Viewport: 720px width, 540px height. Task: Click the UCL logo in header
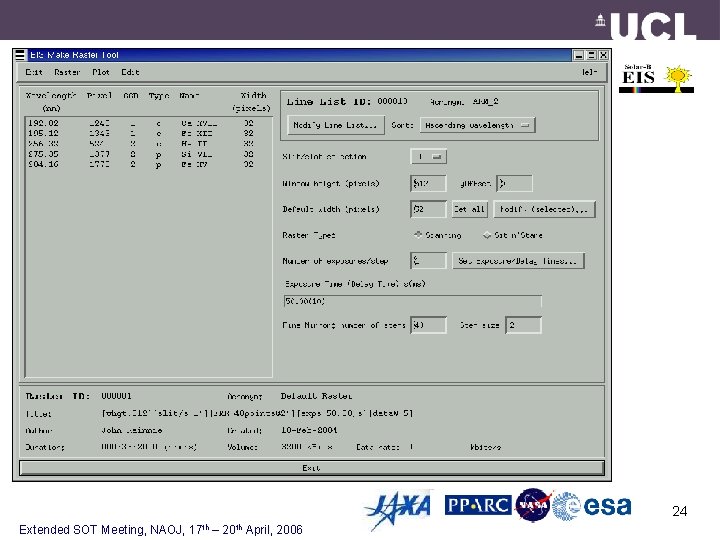[646, 26]
